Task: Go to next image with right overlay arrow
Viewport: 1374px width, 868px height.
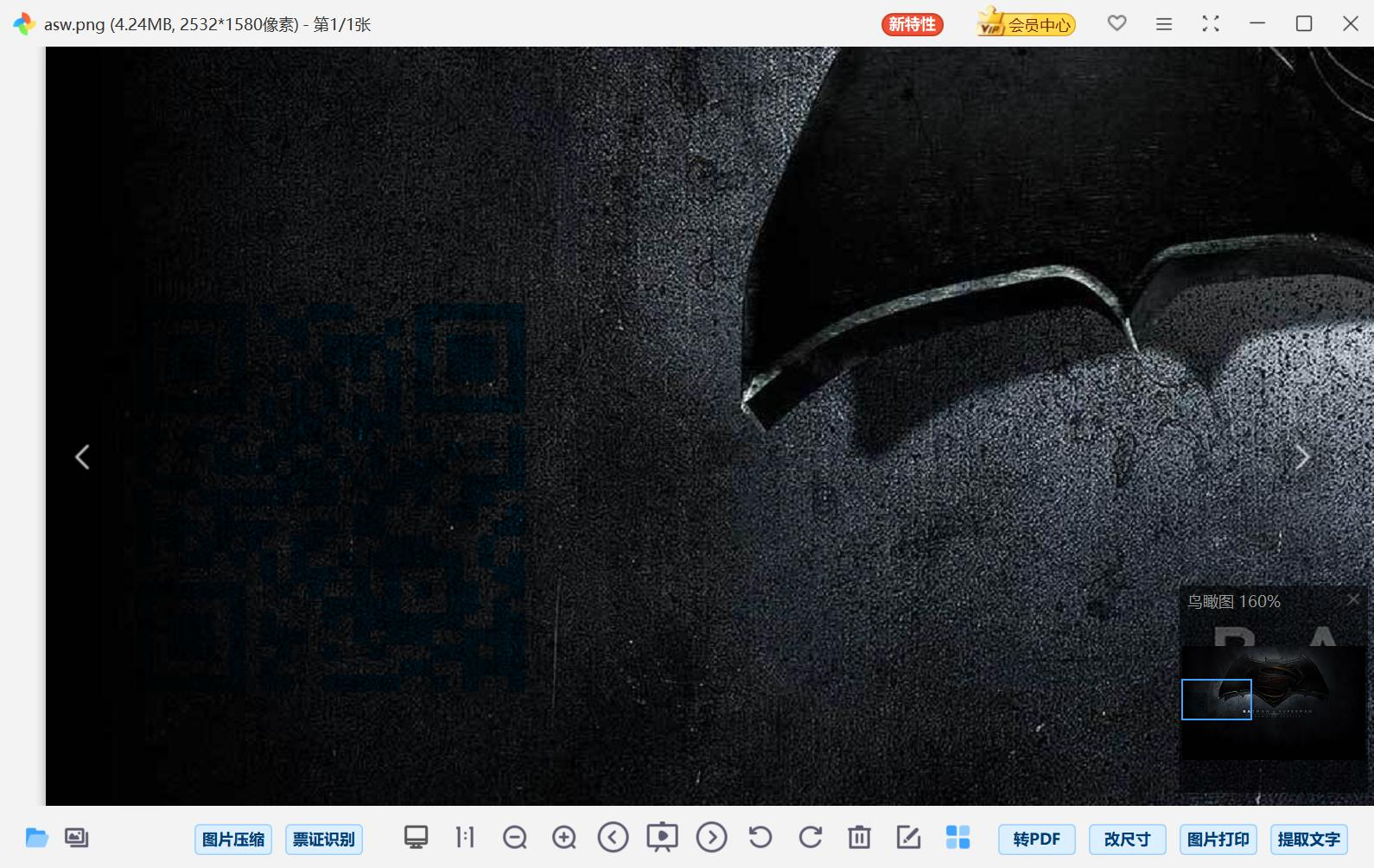Action: point(1302,457)
